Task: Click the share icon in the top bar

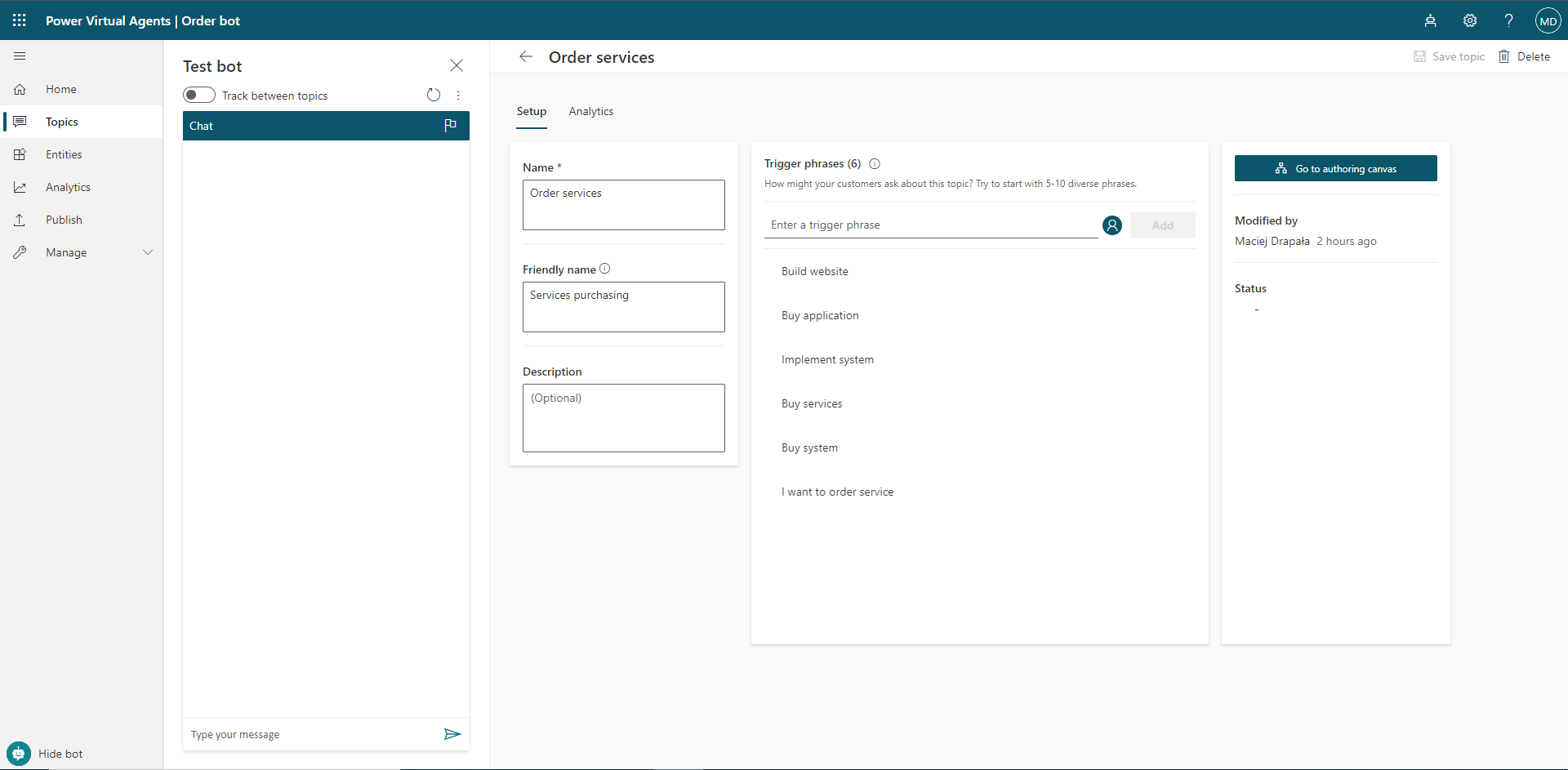Action: click(x=1430, y=20)
